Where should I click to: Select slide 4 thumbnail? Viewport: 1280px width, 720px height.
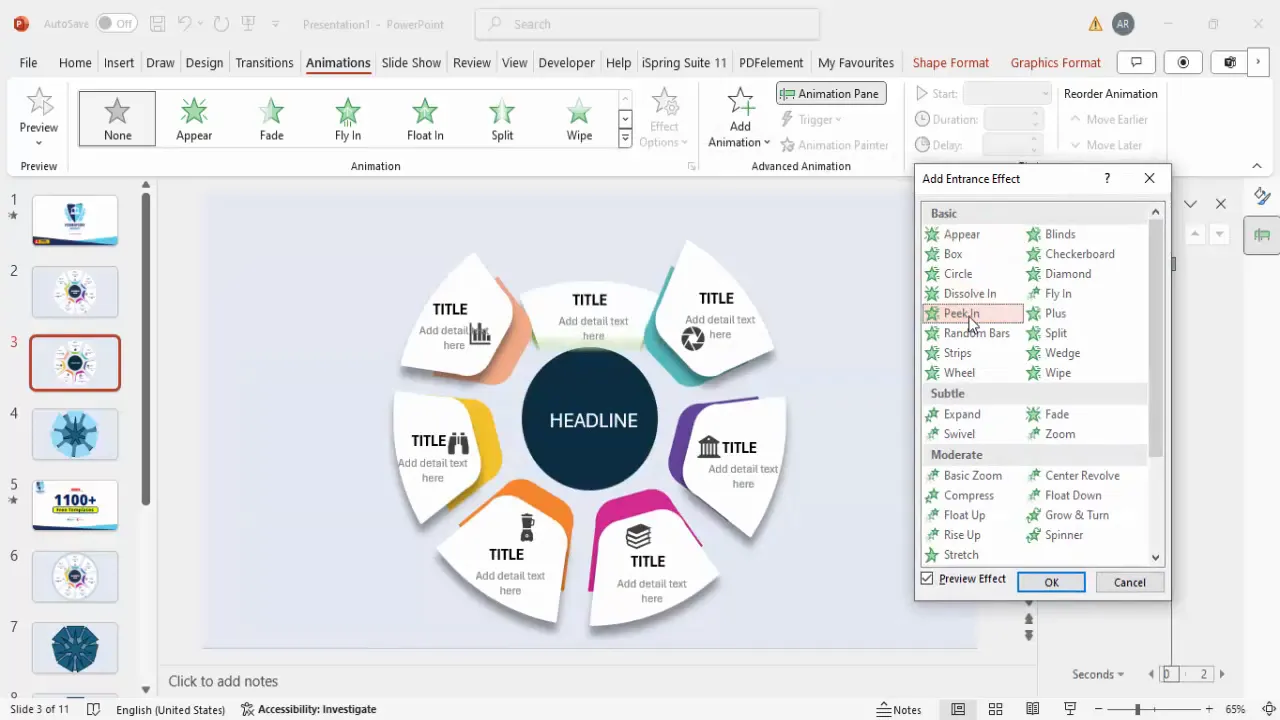tap(75, 434)
